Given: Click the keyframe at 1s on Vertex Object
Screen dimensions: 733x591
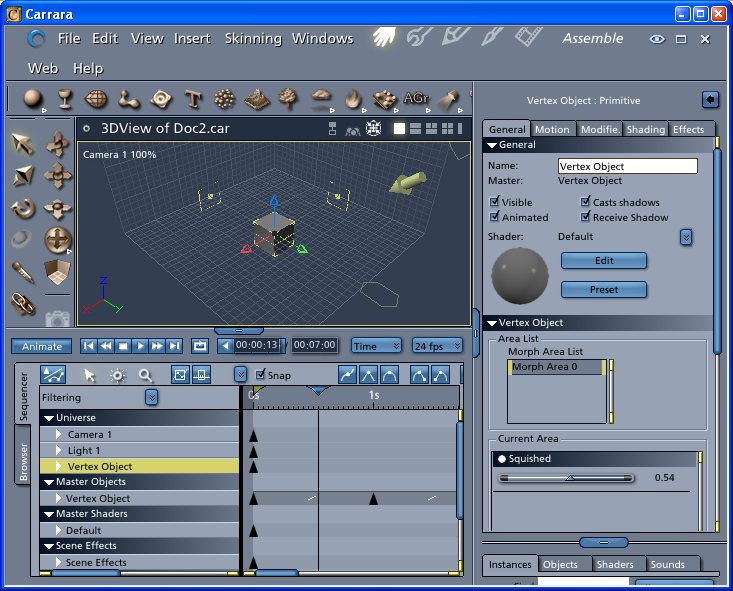Looking at the screenshot, I should pyautogui.click(x=373, y=499).
